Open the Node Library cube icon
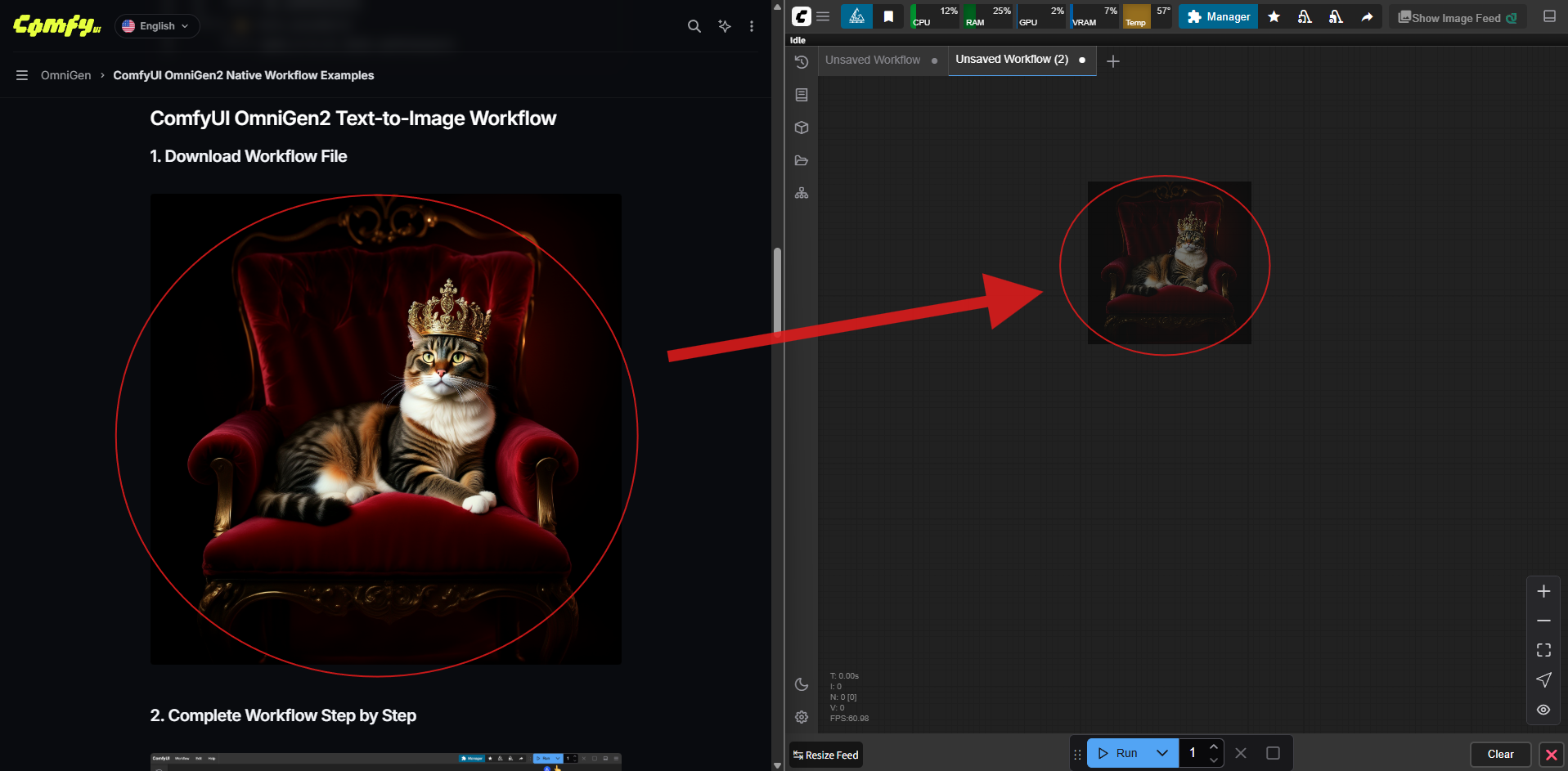This screenshot has height=771, width=1568. [x=802, y=128]
